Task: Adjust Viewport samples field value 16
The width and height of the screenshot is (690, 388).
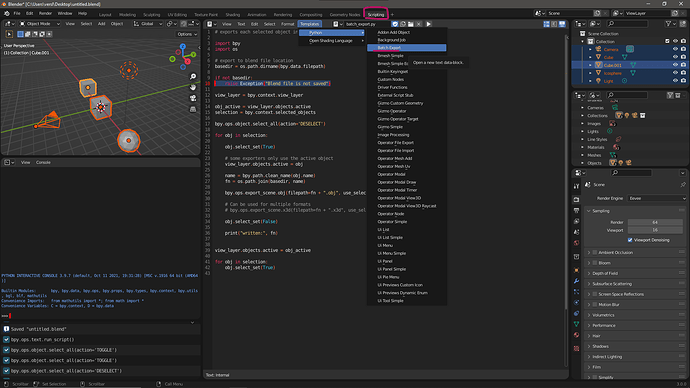Action: [x=655, y=230]
